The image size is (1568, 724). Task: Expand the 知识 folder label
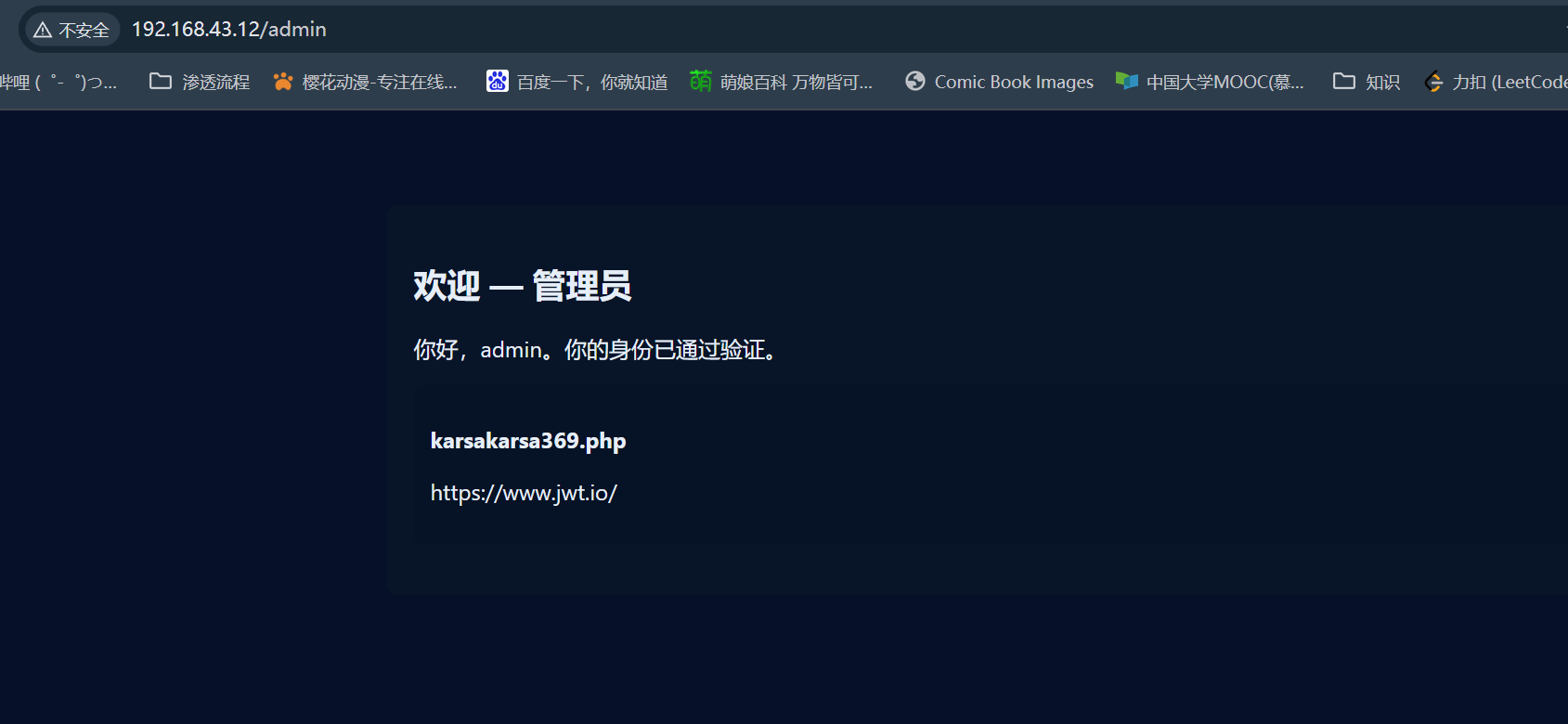(1383, 82)
